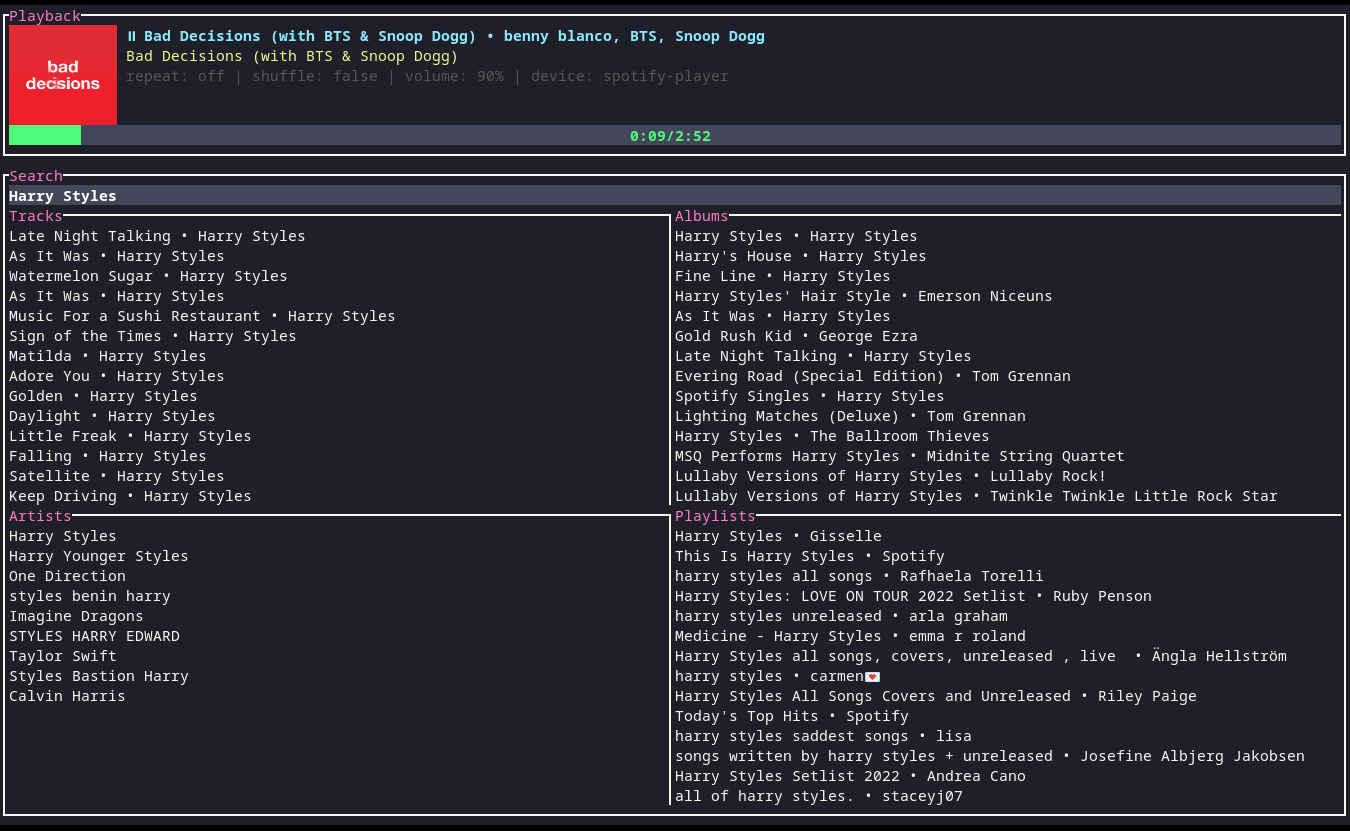Select the yellow album name line in Playback
Screen dimensions: 1350x831
[x=292, y=56]
